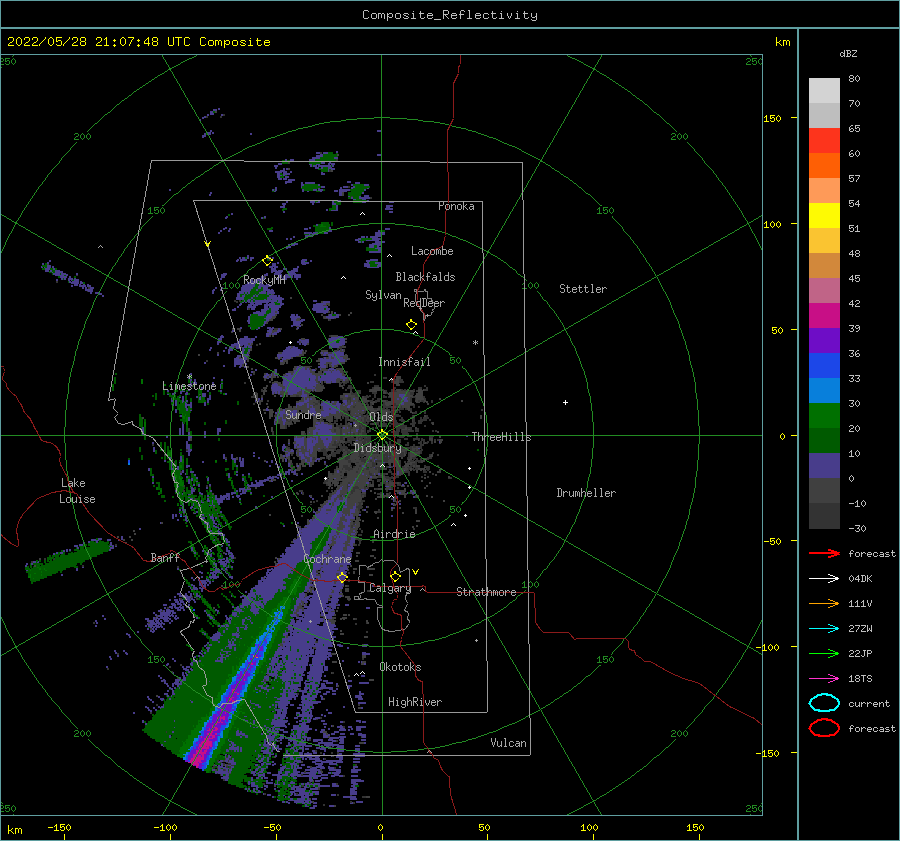This screenshot has height=841, width=900.
Task: Click the dBZ legend heading
Action: pyautogui.click(x=848, y=53)
